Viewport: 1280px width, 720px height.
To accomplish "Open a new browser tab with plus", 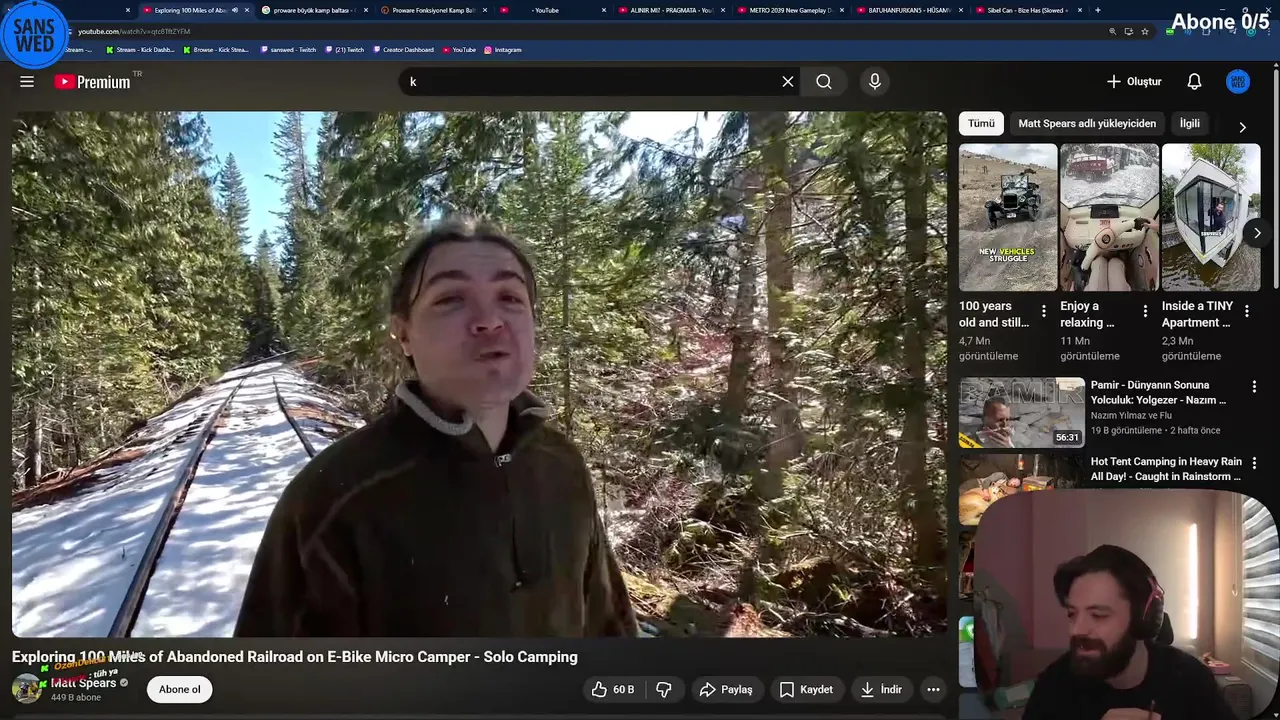I will point(1098,10).
